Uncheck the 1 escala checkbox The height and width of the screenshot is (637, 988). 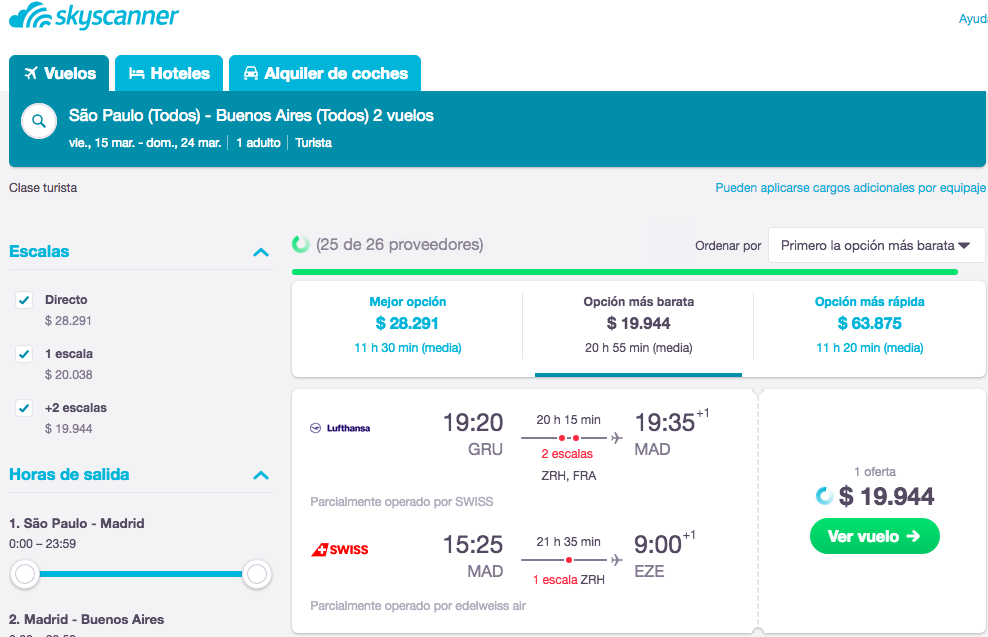[x=25, y=354]
